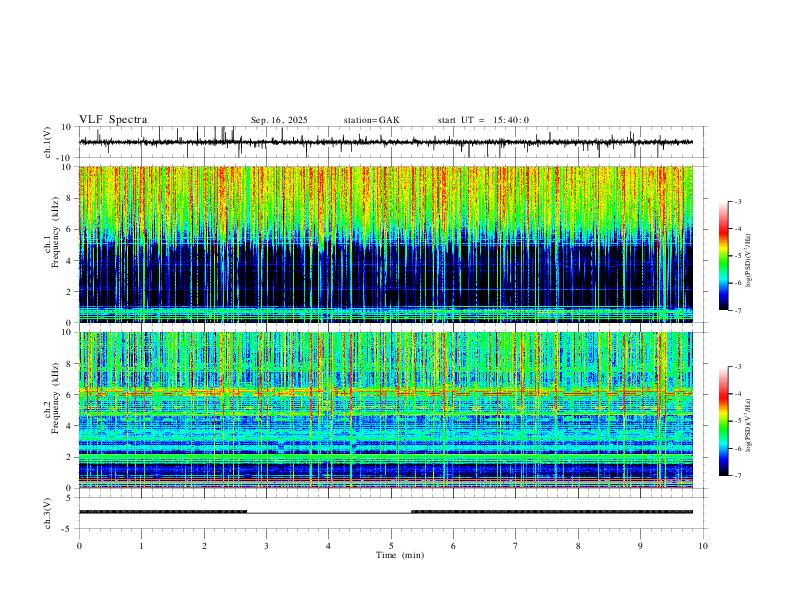Viewport: 792px width, 612px height.
Task: Click the "start UT = 15:40:0" header text
Action: click(483, 120)
